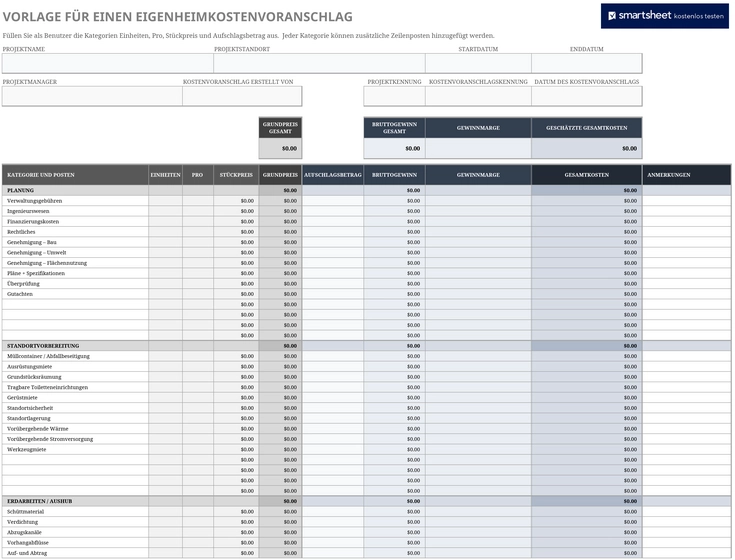The height and width of the screenshot is (560, 735).
Task: Click the Genehmigung – Flächennutzung row label
Action: 47,263
